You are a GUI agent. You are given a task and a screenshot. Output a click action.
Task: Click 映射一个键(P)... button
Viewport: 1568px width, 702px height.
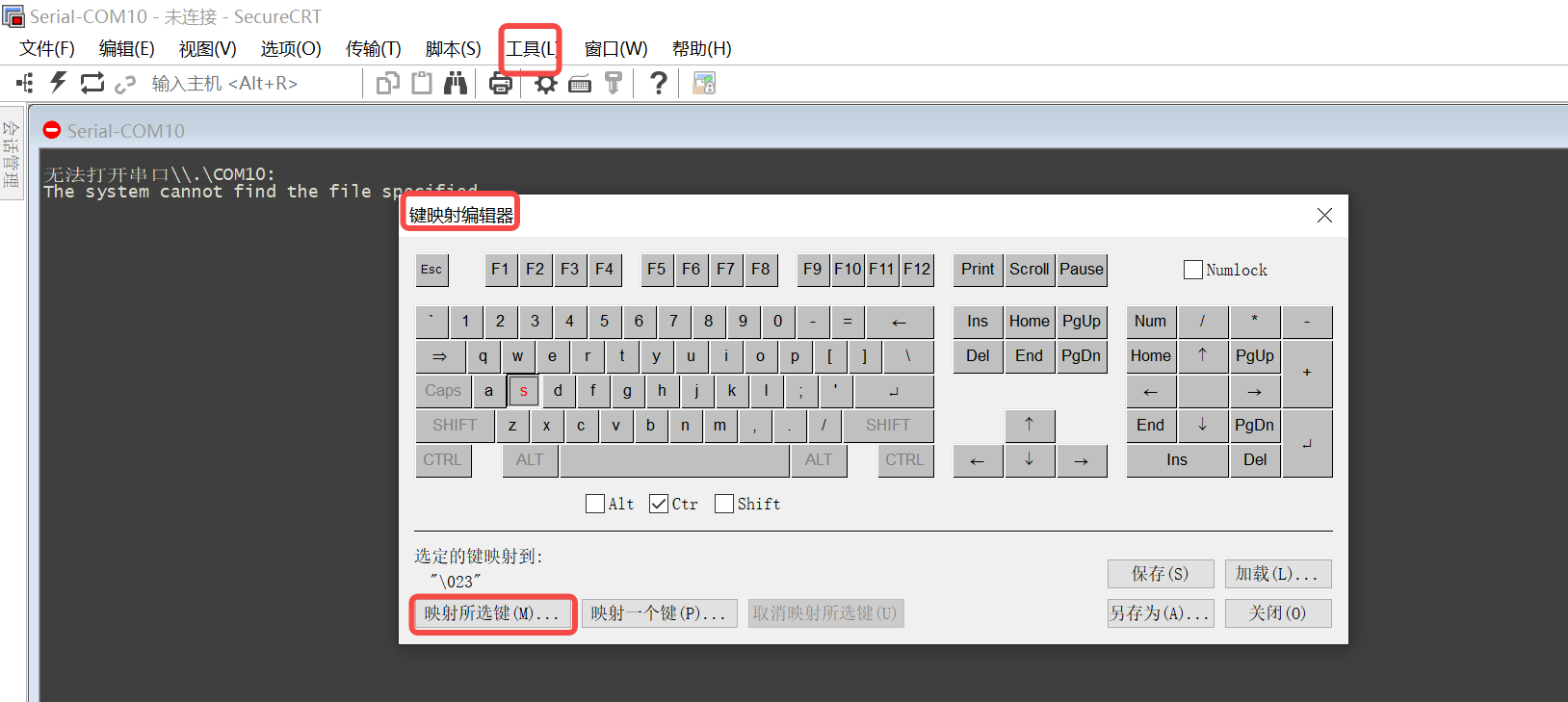(660, 613)
